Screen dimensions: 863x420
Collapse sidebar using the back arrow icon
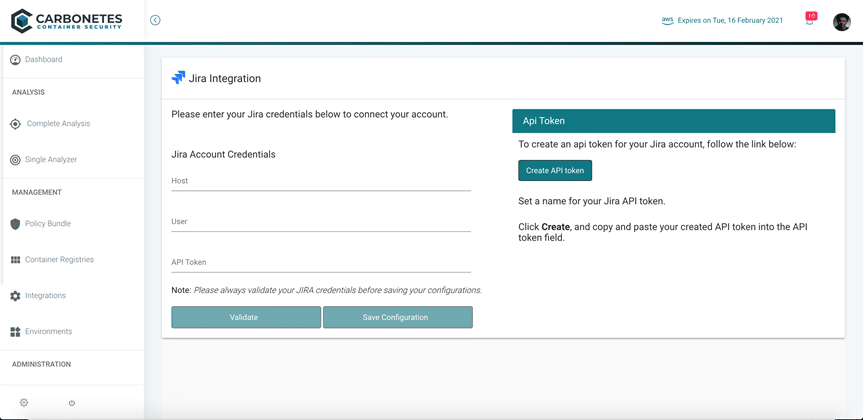click(155, 20)
